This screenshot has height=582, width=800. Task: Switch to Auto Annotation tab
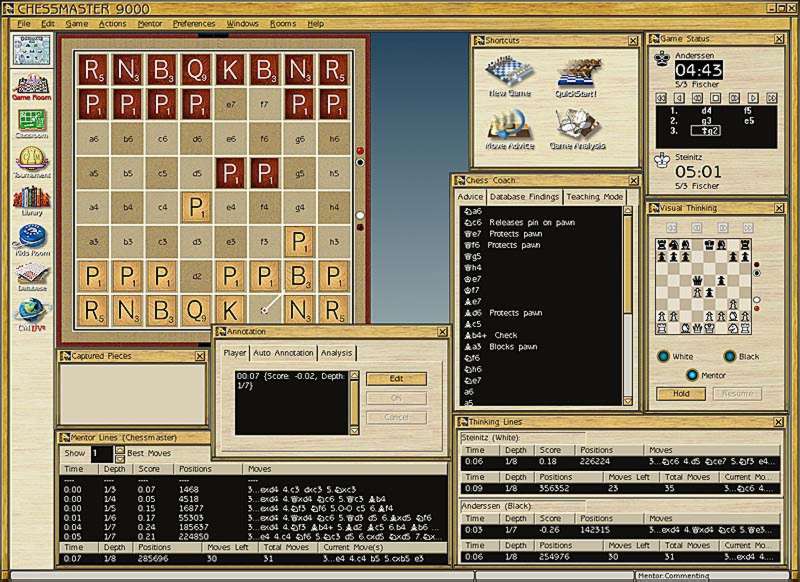(283, 352)
